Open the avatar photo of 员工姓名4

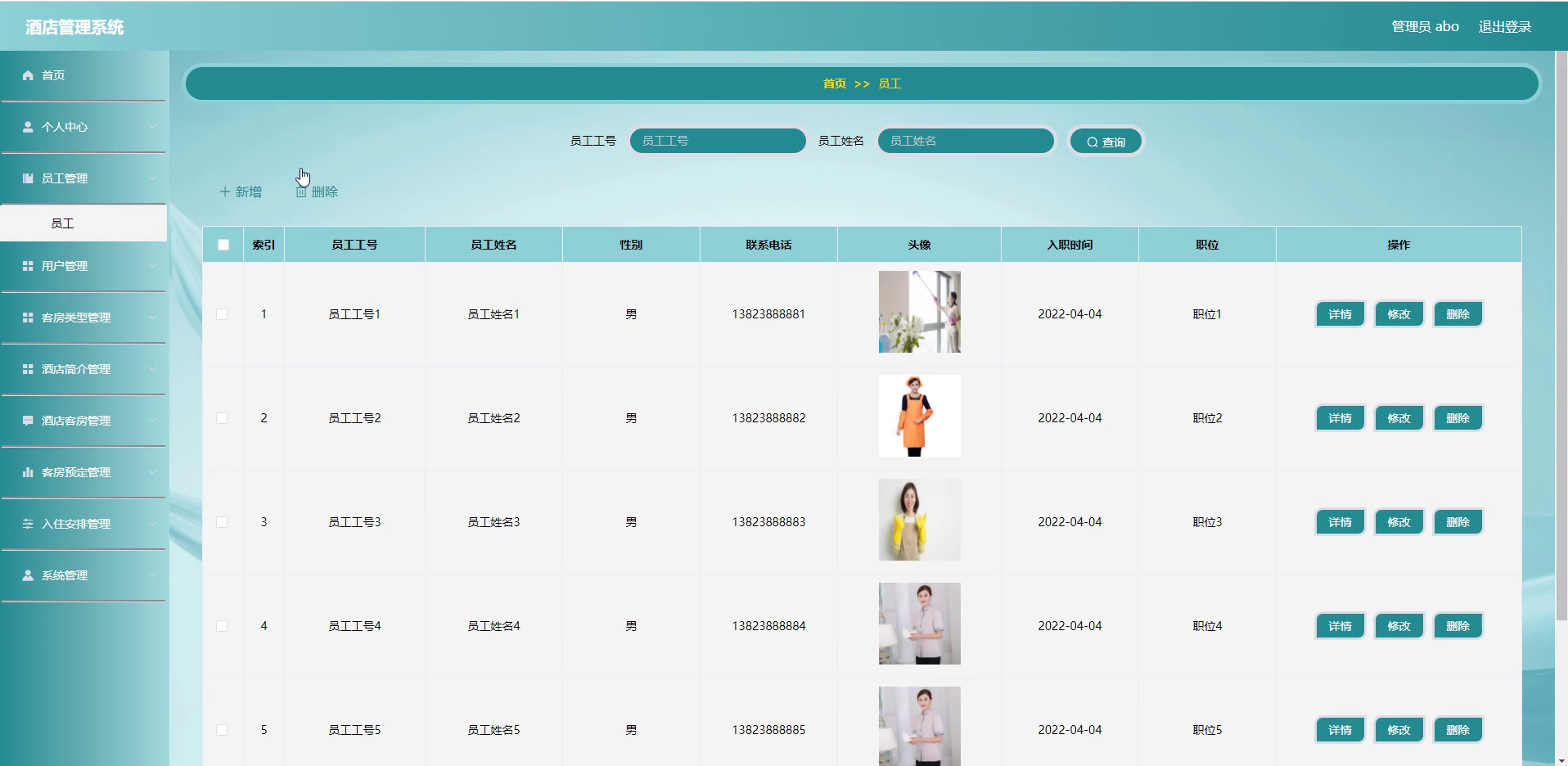coord(919,624)
